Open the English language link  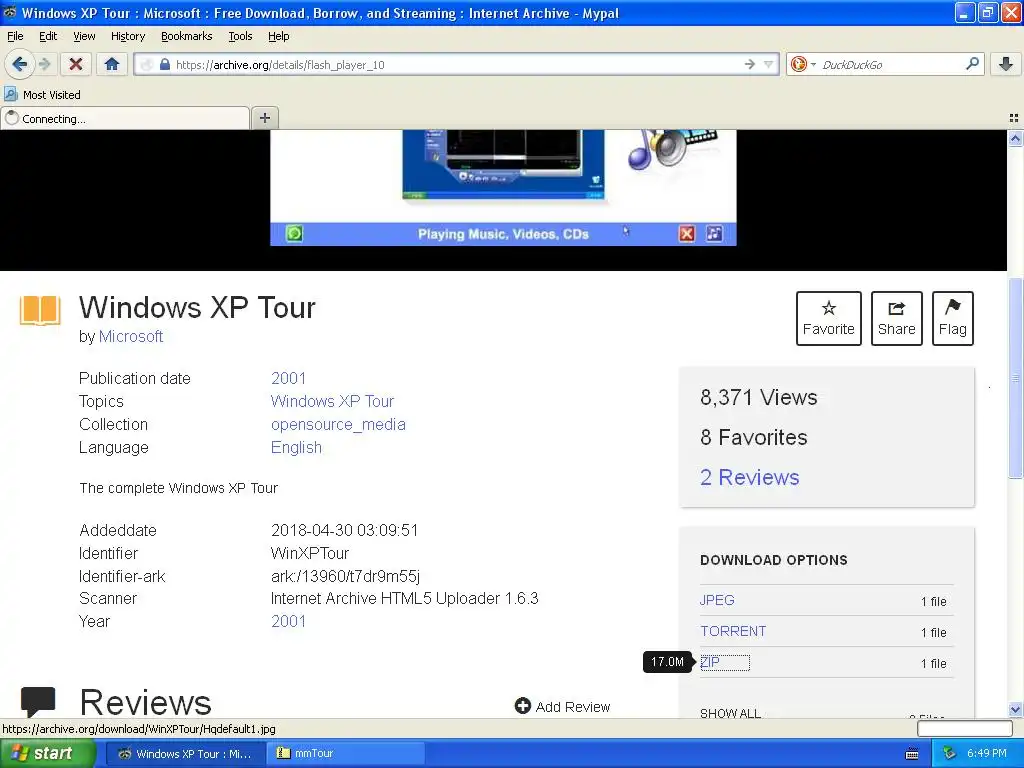(296, 447)
